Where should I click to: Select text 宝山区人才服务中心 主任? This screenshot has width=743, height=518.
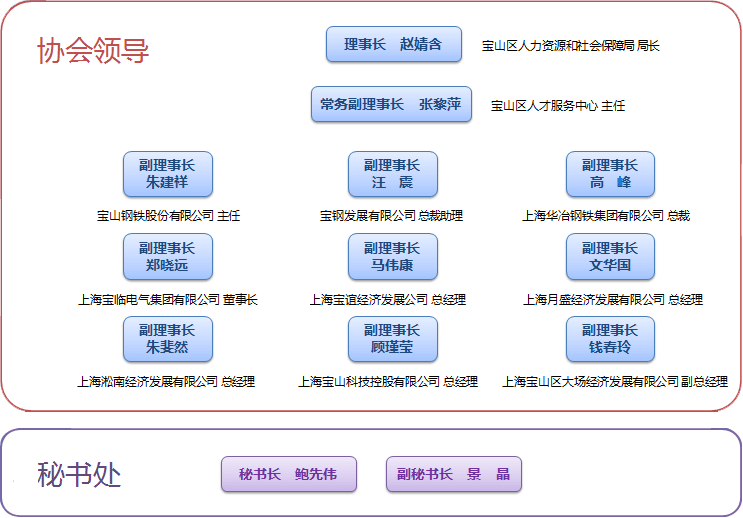coord(558,106)
